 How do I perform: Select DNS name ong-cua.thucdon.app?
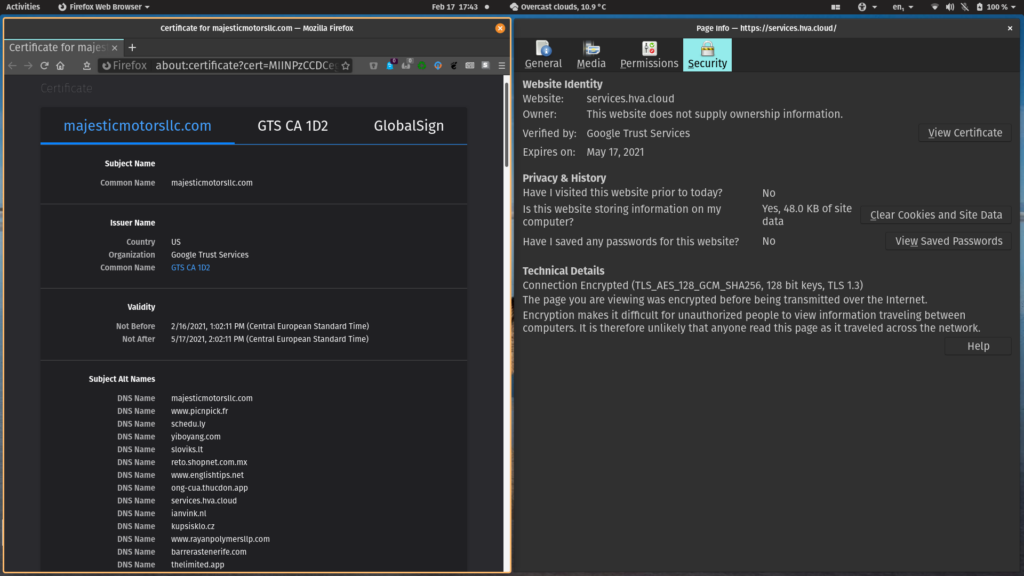pyautogui.click(x=210, y=488)
